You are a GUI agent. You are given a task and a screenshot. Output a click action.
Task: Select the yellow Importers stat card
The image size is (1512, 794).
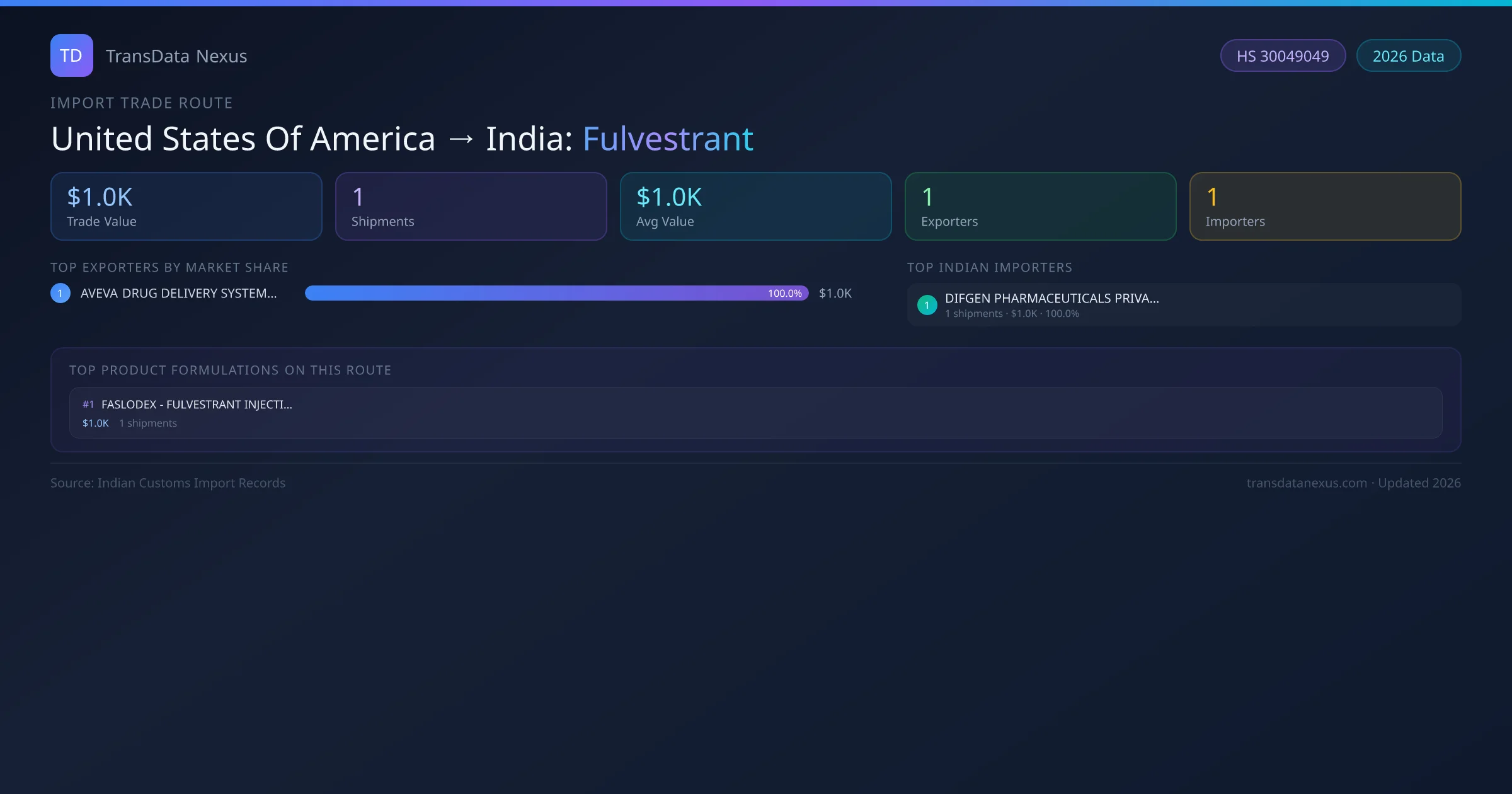(1325, 206)
